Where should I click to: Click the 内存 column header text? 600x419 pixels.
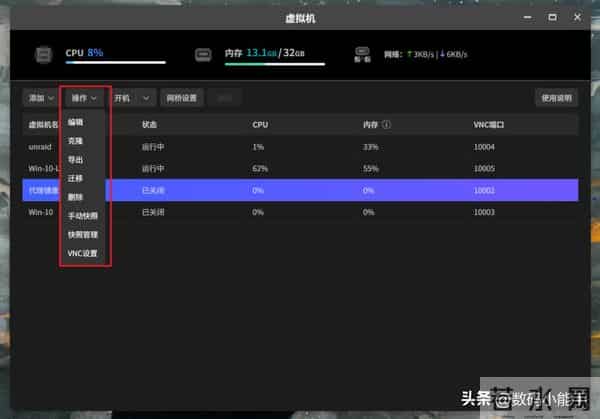pos(370,124)
